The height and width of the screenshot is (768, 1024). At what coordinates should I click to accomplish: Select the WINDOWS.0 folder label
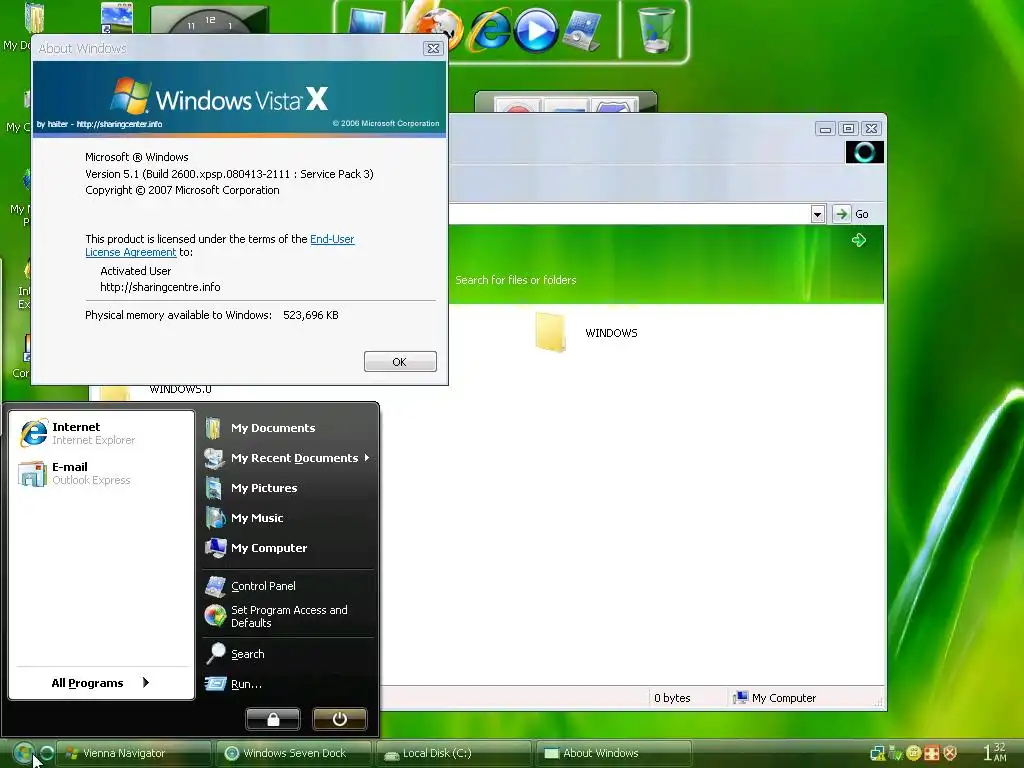pyautogui.click(x=180, y=389)
